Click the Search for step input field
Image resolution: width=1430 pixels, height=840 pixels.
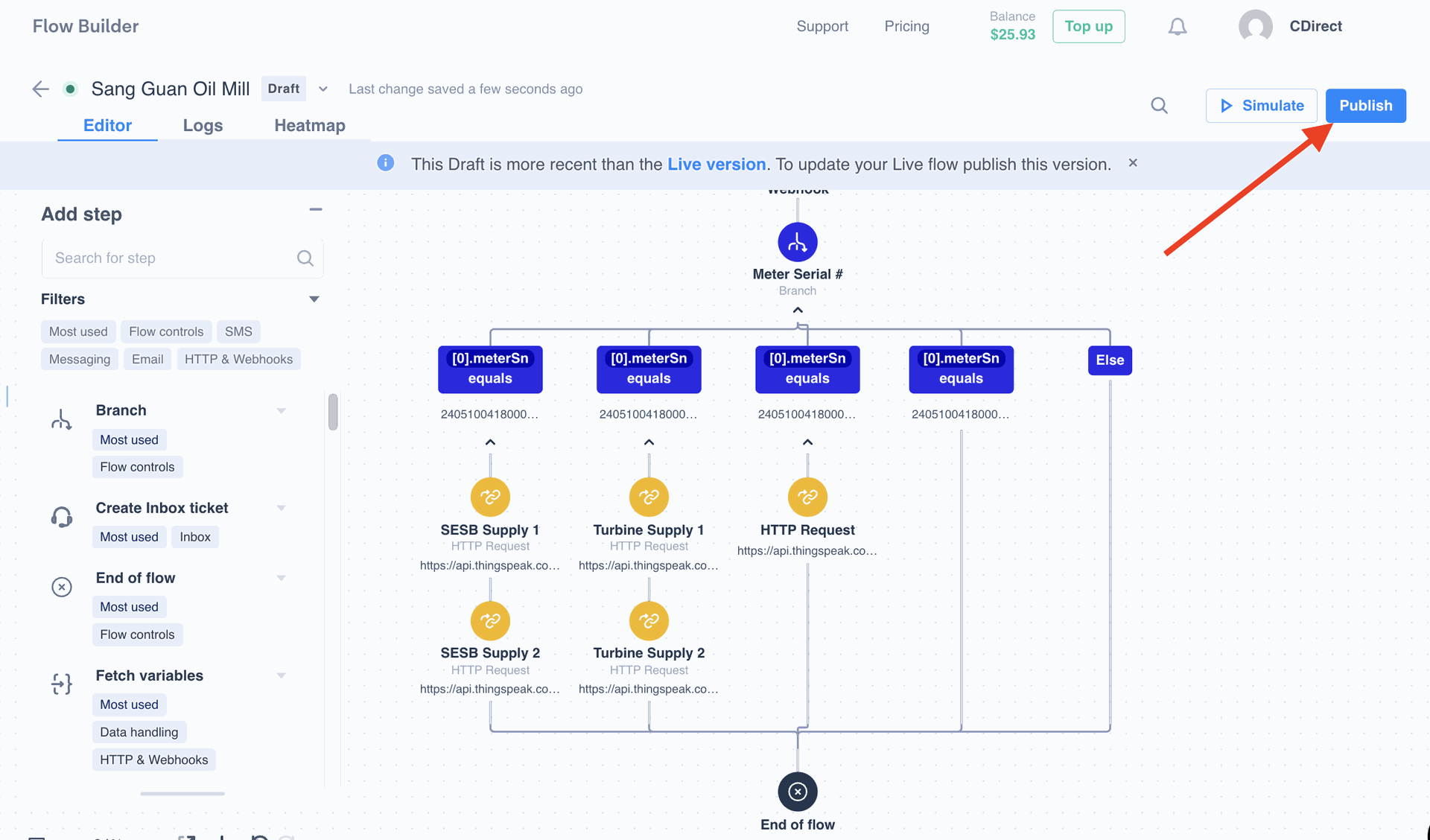[x=171, y=258]
